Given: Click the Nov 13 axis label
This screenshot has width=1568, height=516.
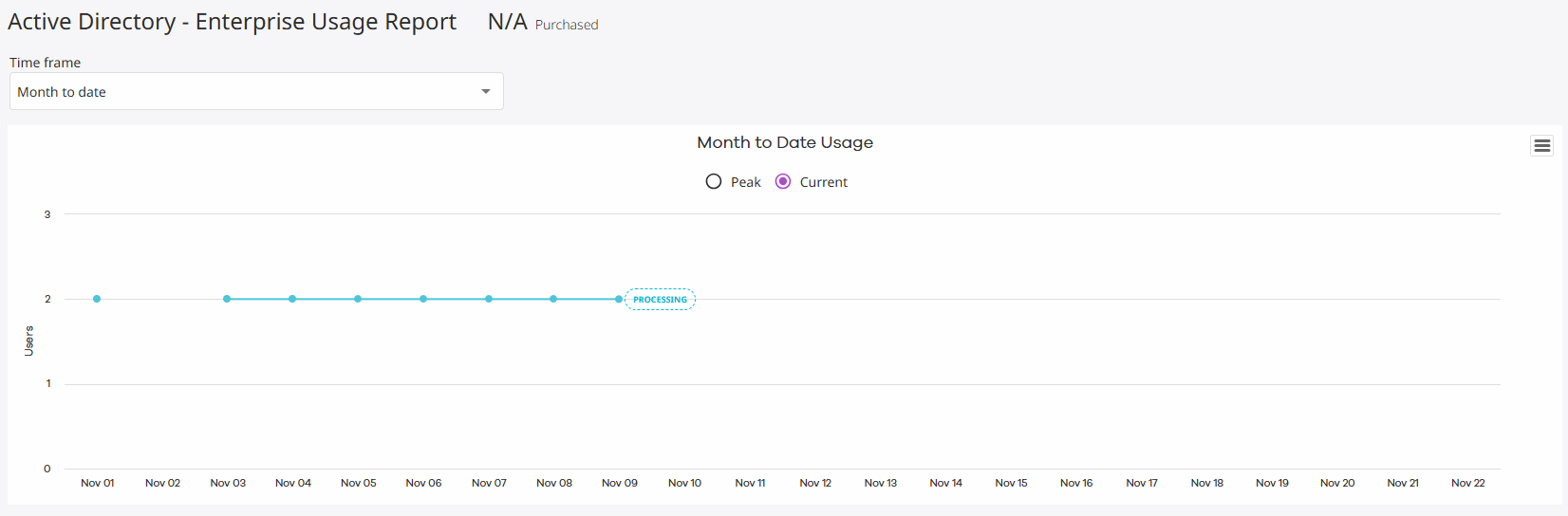Looking at the screenshot, I should pos(881,483).
